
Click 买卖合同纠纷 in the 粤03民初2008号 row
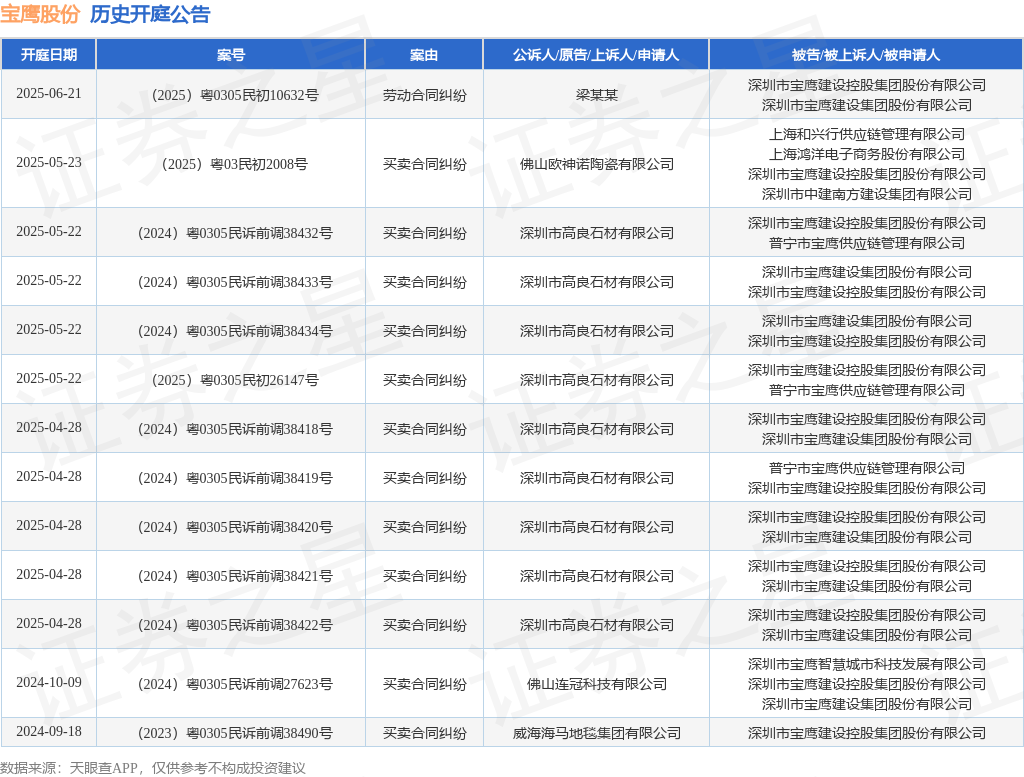point(424,164)
